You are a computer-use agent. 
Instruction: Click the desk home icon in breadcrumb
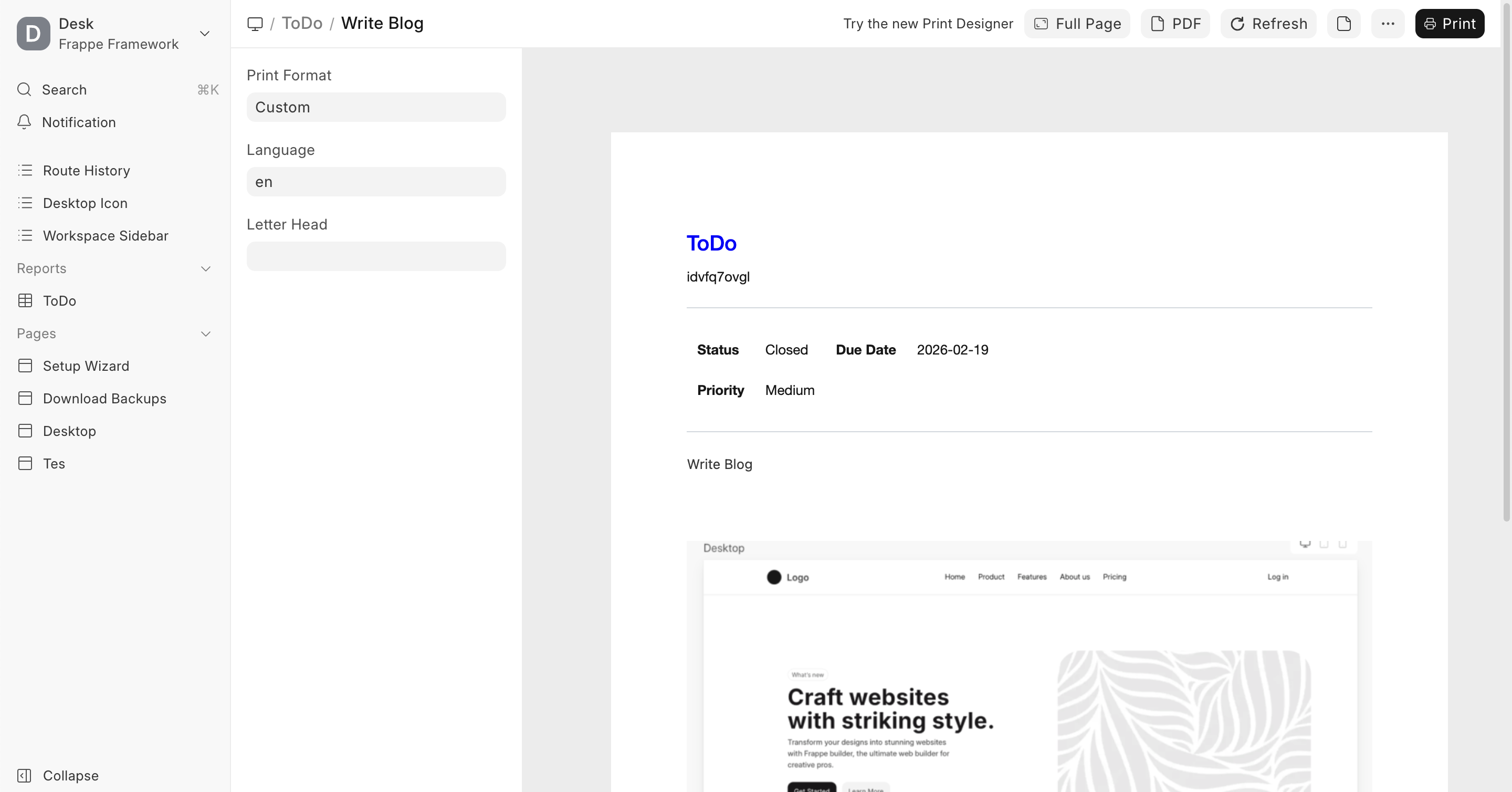pyautogui.click(x=255, y=24)
